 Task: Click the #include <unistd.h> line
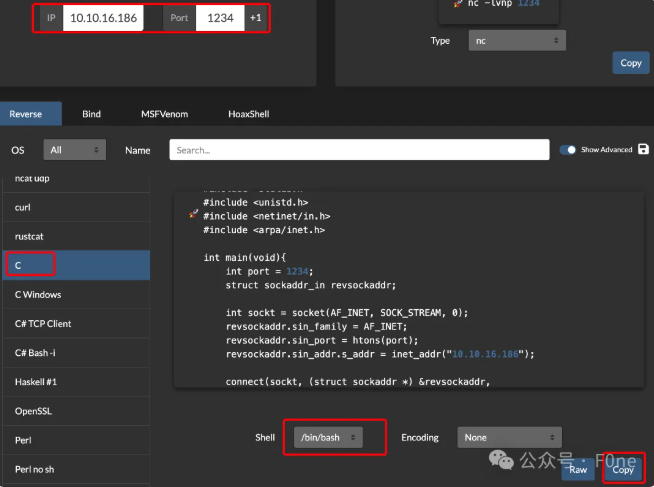point(255,203)
